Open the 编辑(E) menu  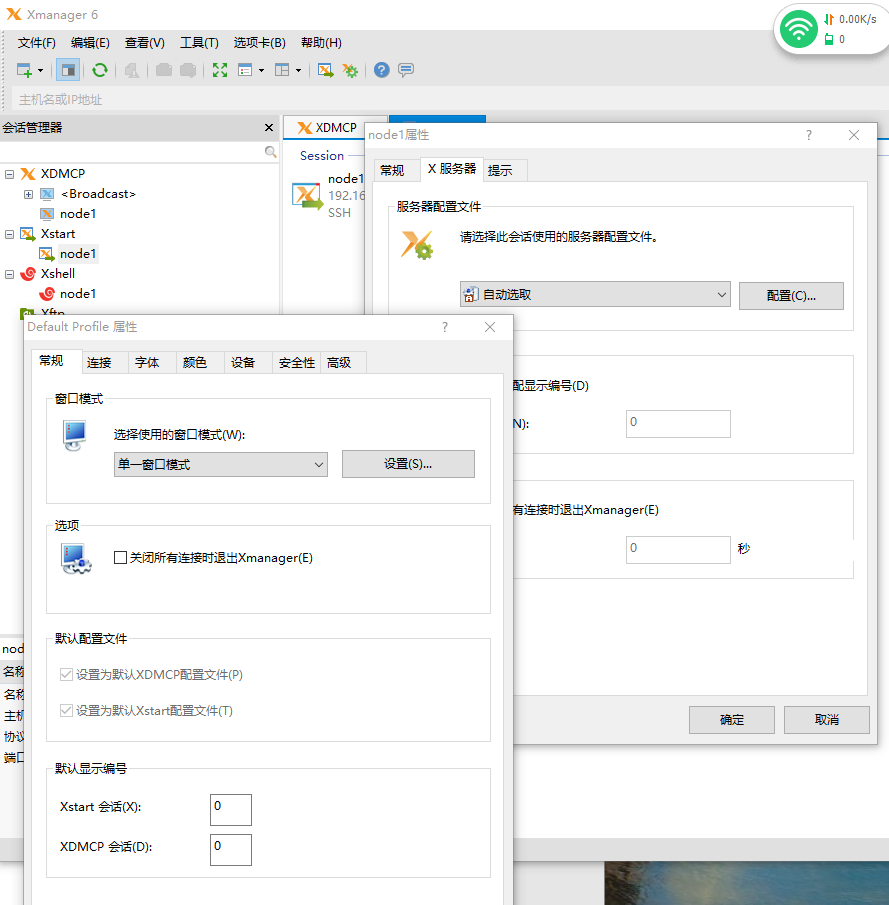pos(90,43)
